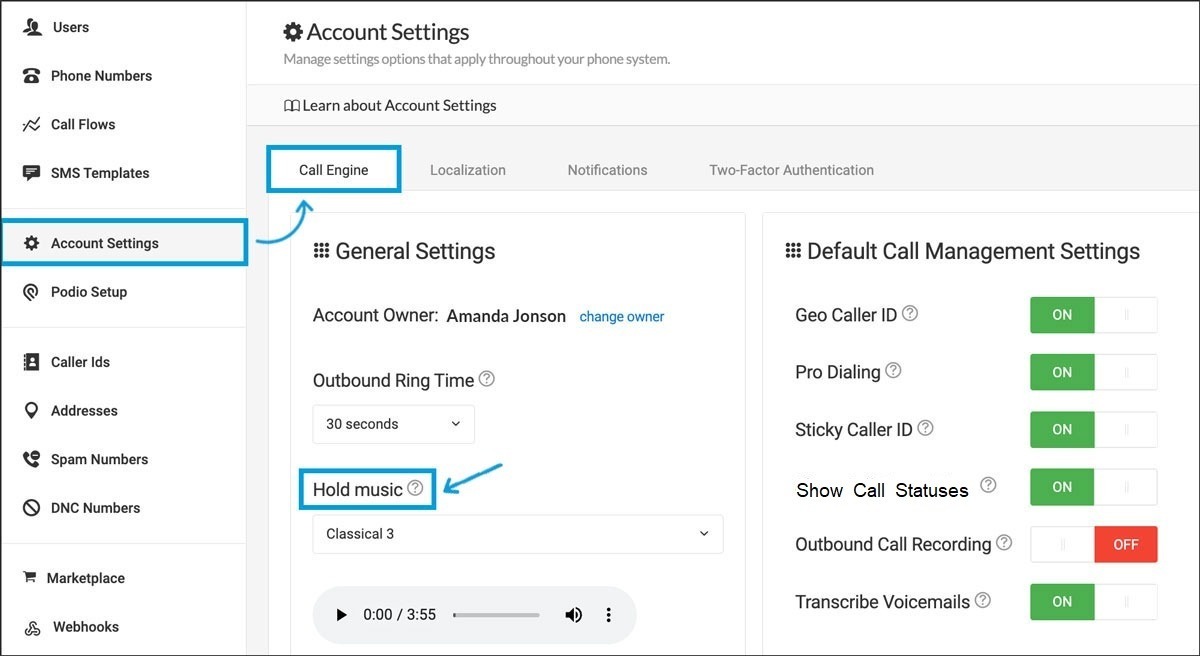This screenshot has height=656, width=1200.
Task: Click the help icon next to Outbound Ring Time
Action: (487, 379)
